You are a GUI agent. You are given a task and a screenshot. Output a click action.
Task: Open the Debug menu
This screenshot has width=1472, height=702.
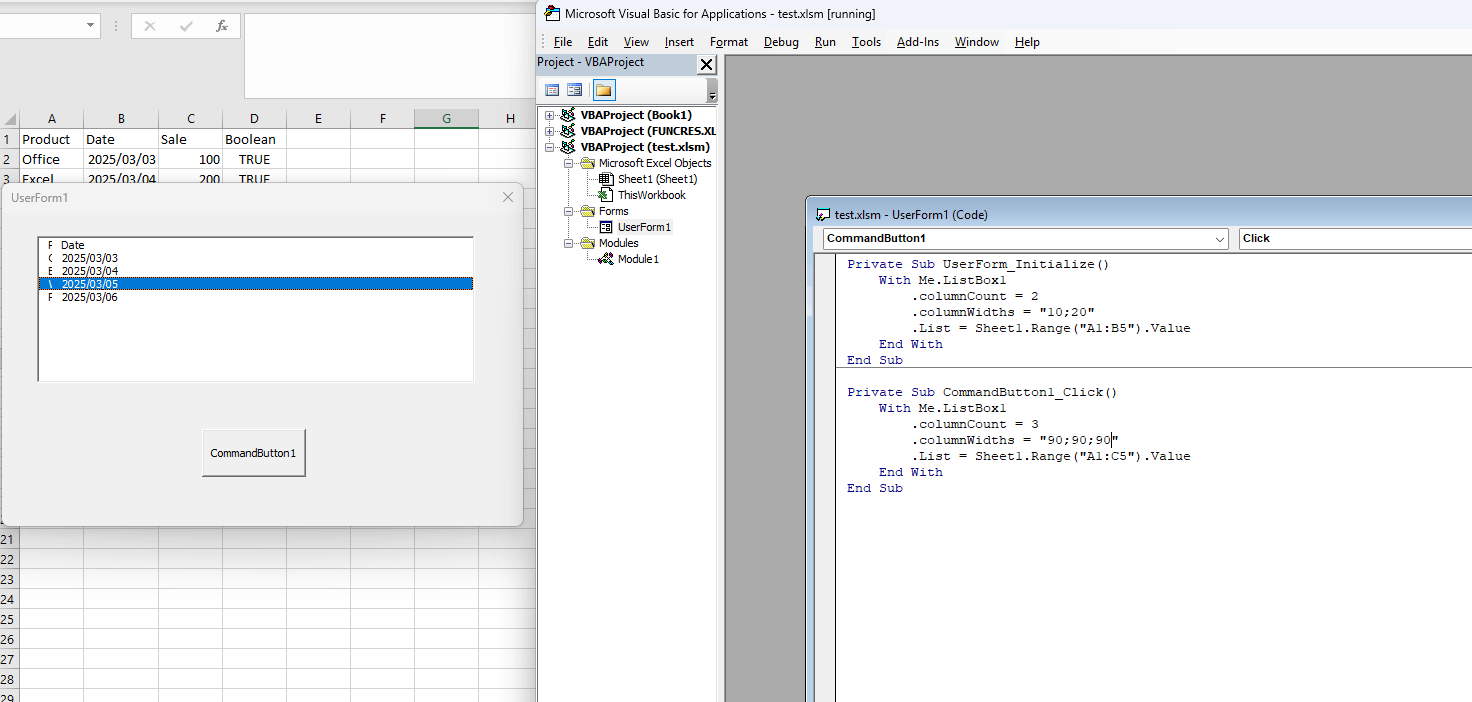pos(781,42)
